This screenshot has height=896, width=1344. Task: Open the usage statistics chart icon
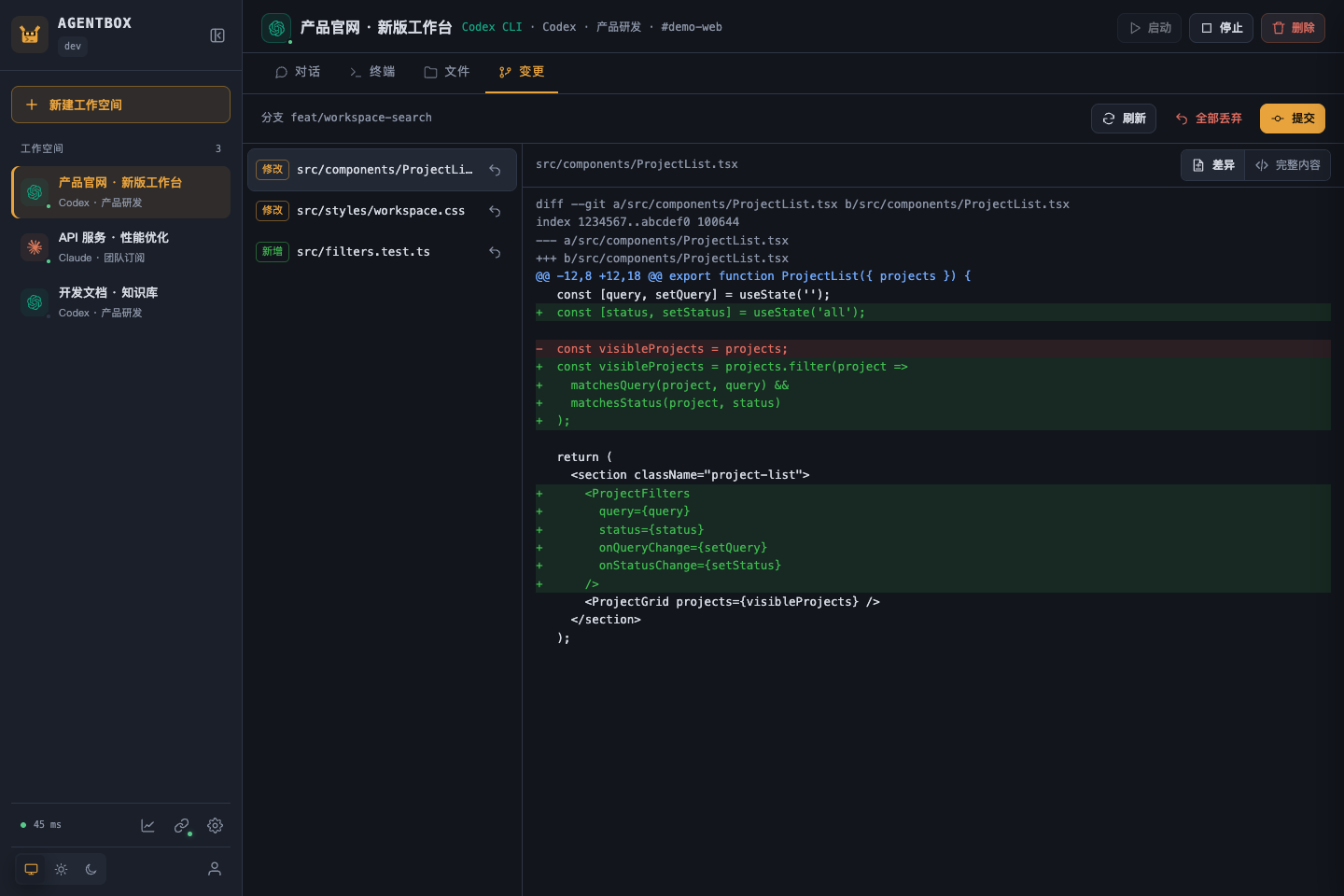pos(147,825)
